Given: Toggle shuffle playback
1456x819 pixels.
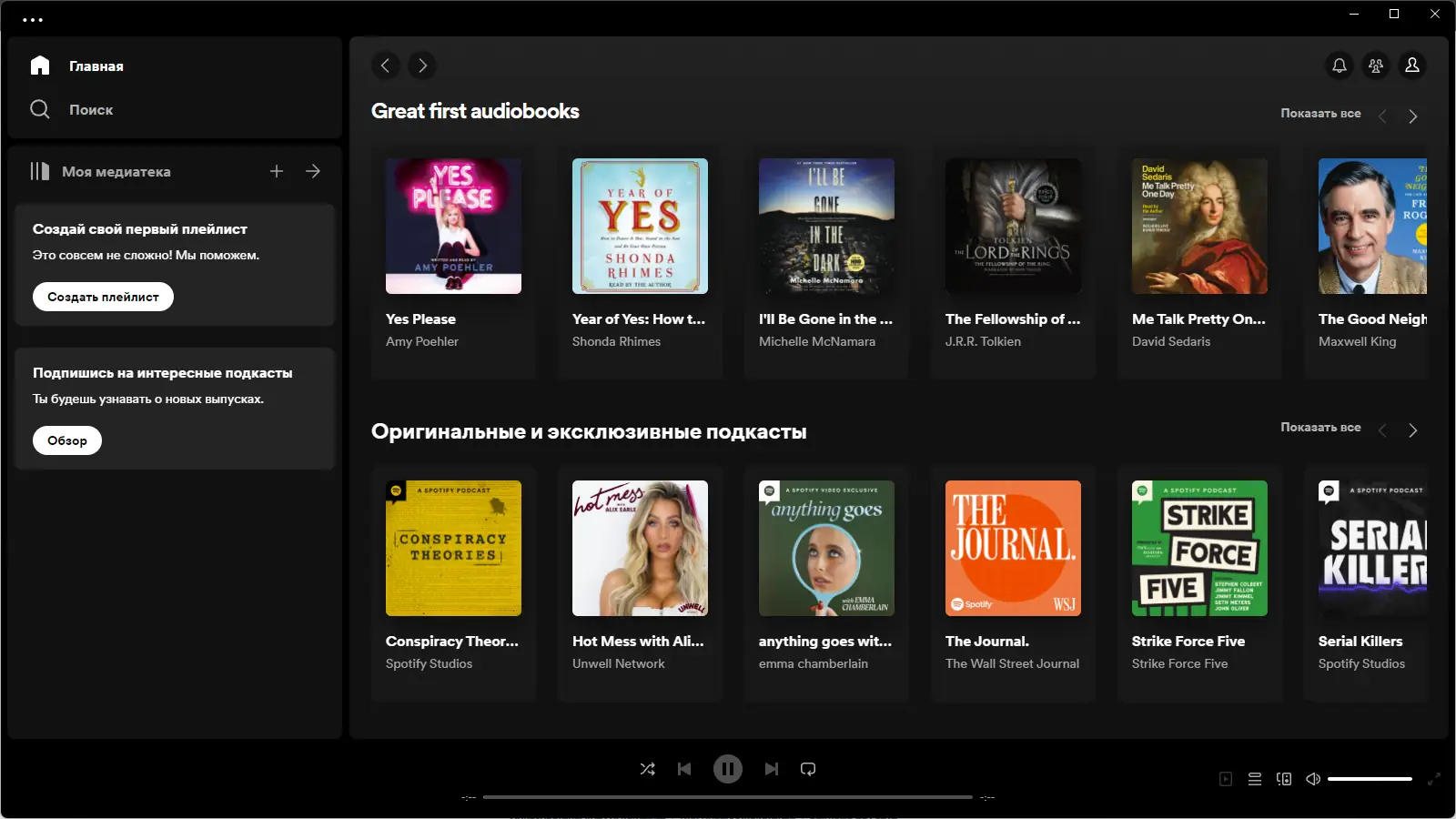Looking at the screenshot, I should (x=648, y=769).
